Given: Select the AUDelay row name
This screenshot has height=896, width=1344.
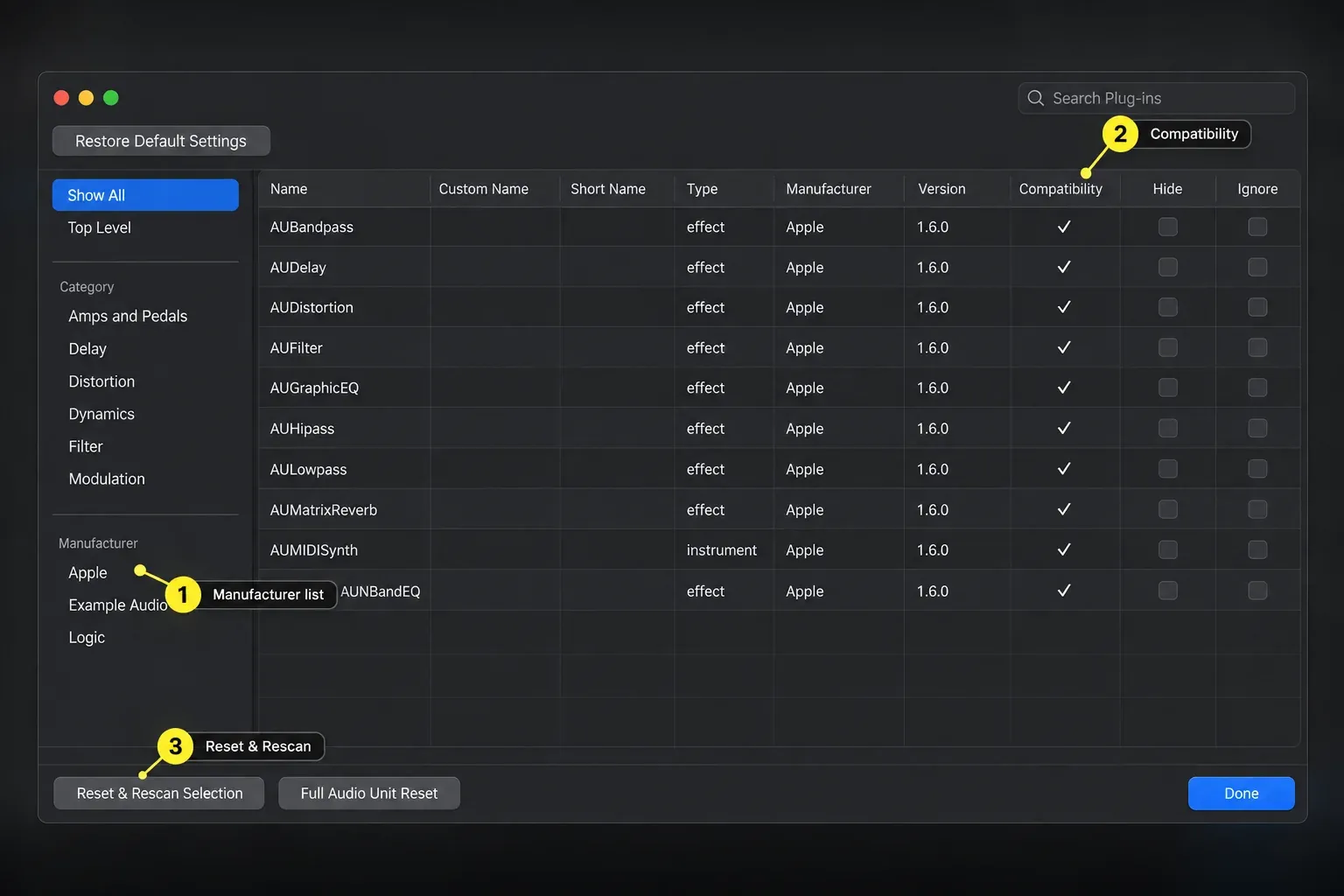Looking at the screenshot, I should pos(297,267).
